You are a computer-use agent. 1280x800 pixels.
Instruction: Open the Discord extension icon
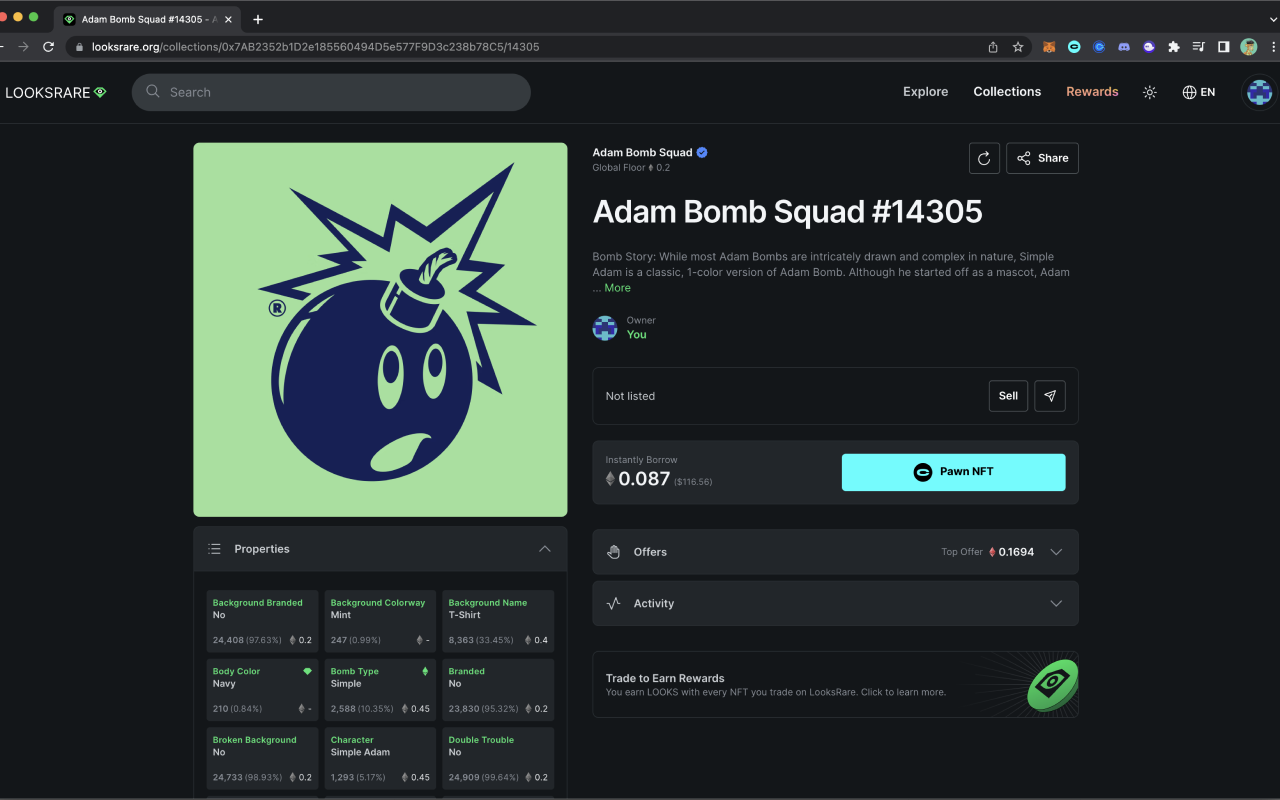(1124, 47)
